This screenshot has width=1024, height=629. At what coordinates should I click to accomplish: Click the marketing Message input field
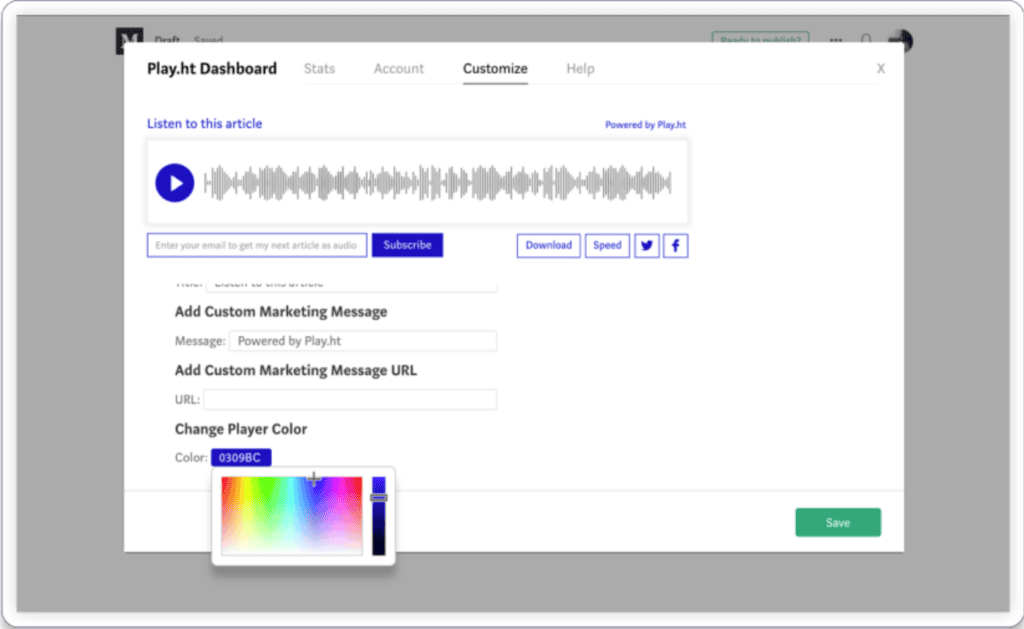(x=362, y=341)
